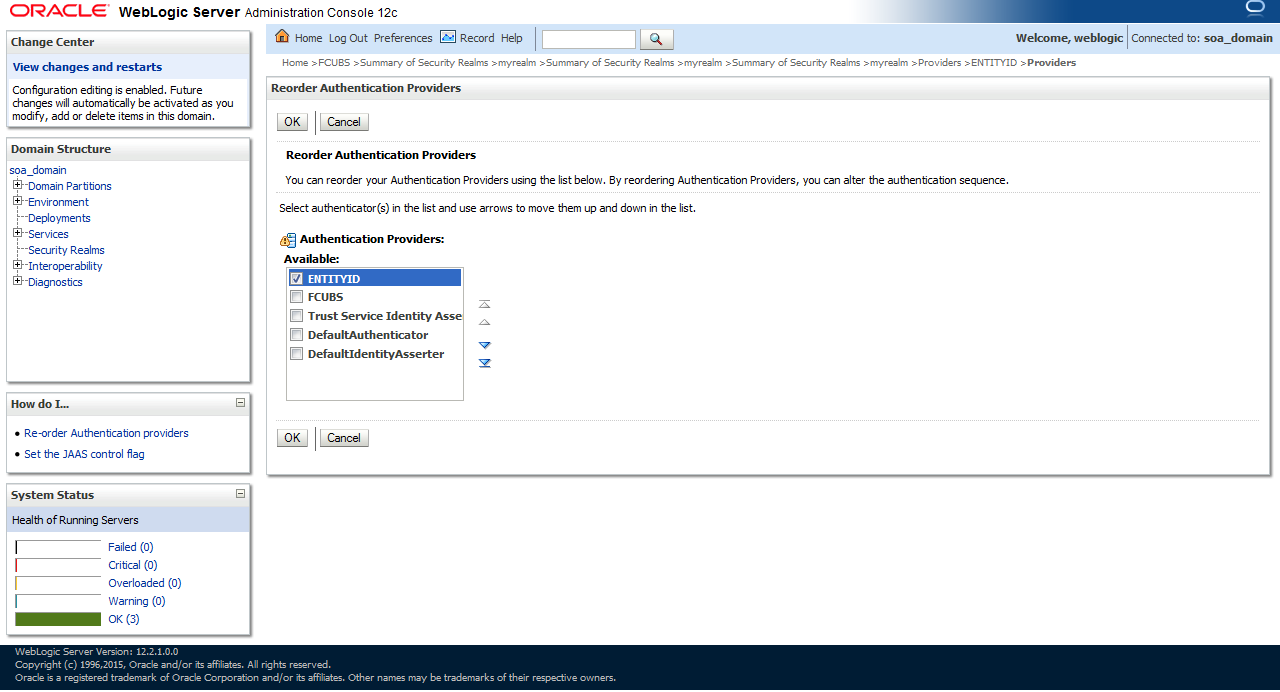The height and width of the screenshot is (692, 1280).
Task: Click Home in the breadcrumb
Action: coord(295,63)
